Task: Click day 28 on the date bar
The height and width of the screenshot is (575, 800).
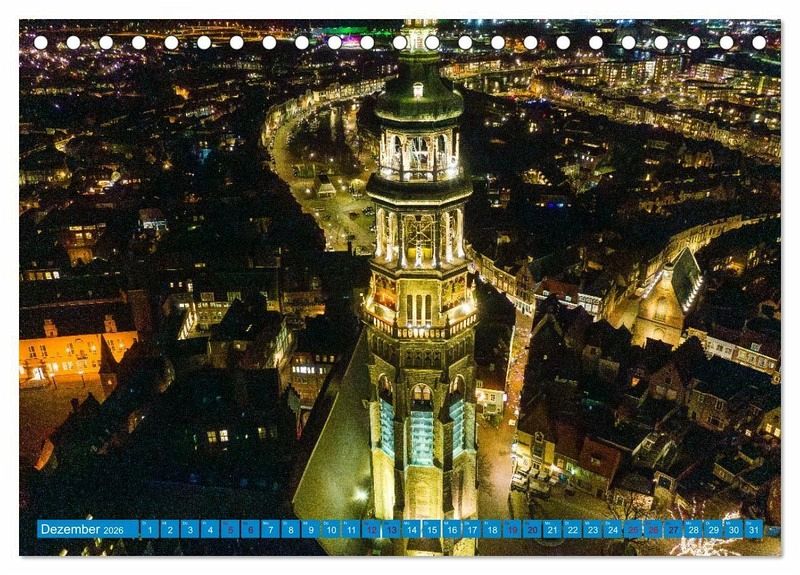Action: [x=693, y=529]
